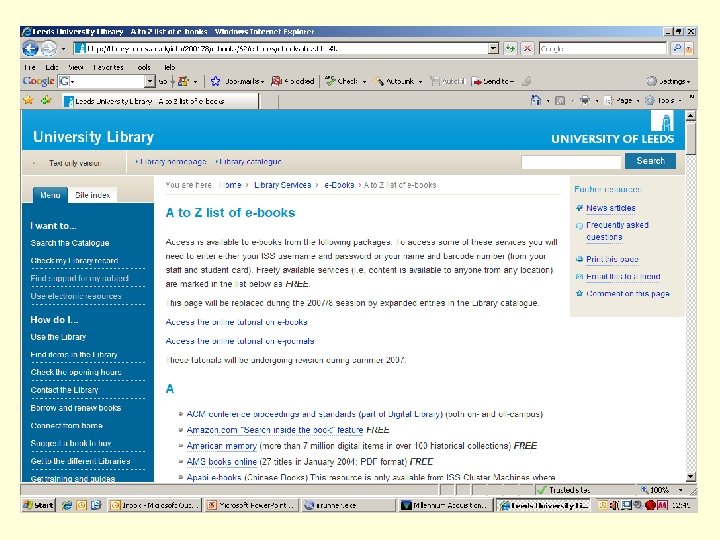Click the Google search box in IE toolbar
This screenshot has height=540, width=720.
[x=602, y=49]
